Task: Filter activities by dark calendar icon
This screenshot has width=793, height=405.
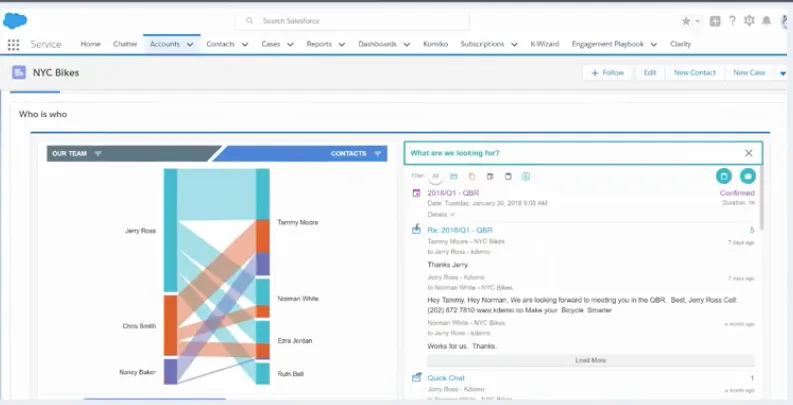Action: [x=508, y=176]
